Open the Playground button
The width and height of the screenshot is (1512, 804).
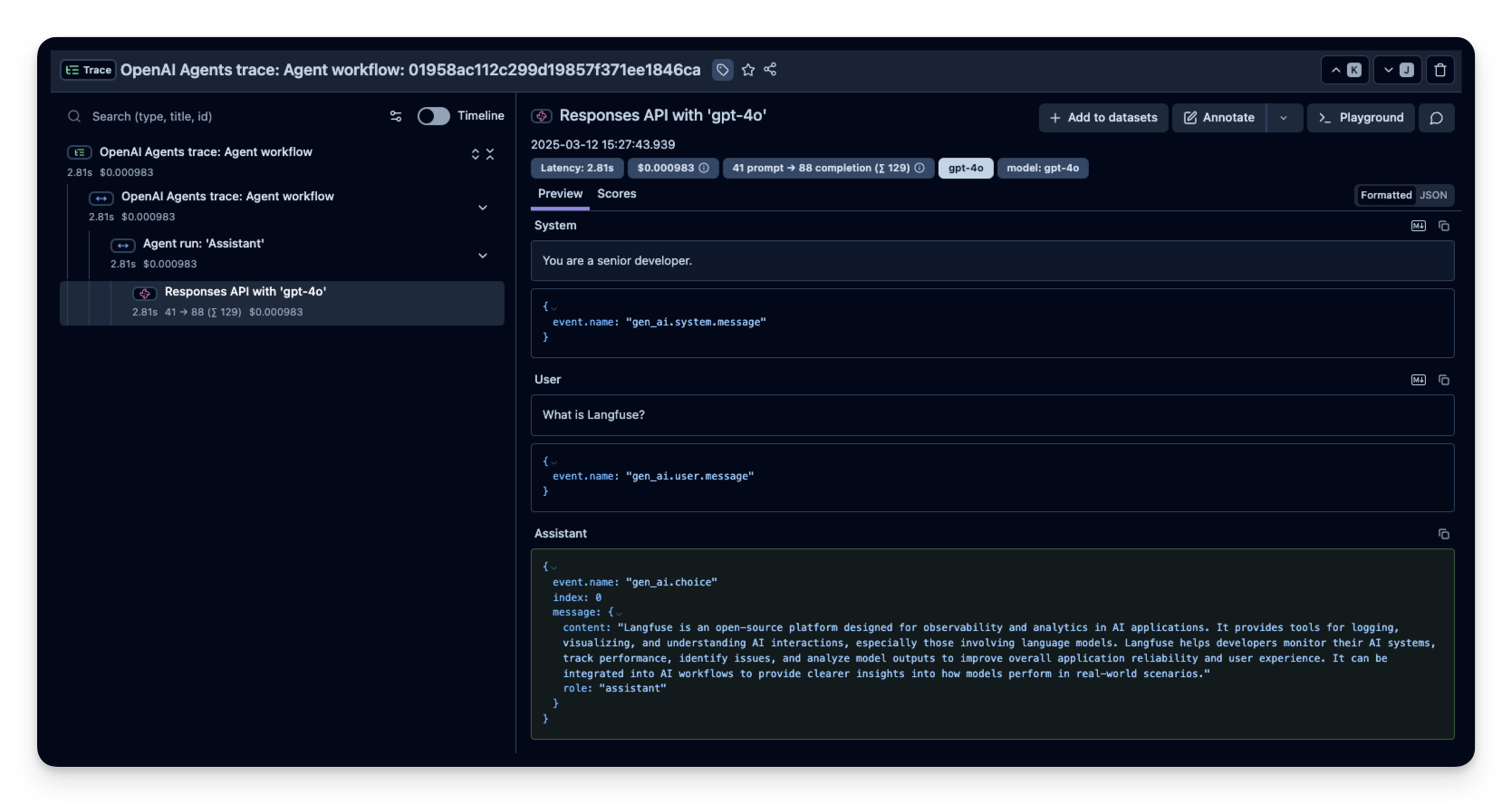(1361, 118)
